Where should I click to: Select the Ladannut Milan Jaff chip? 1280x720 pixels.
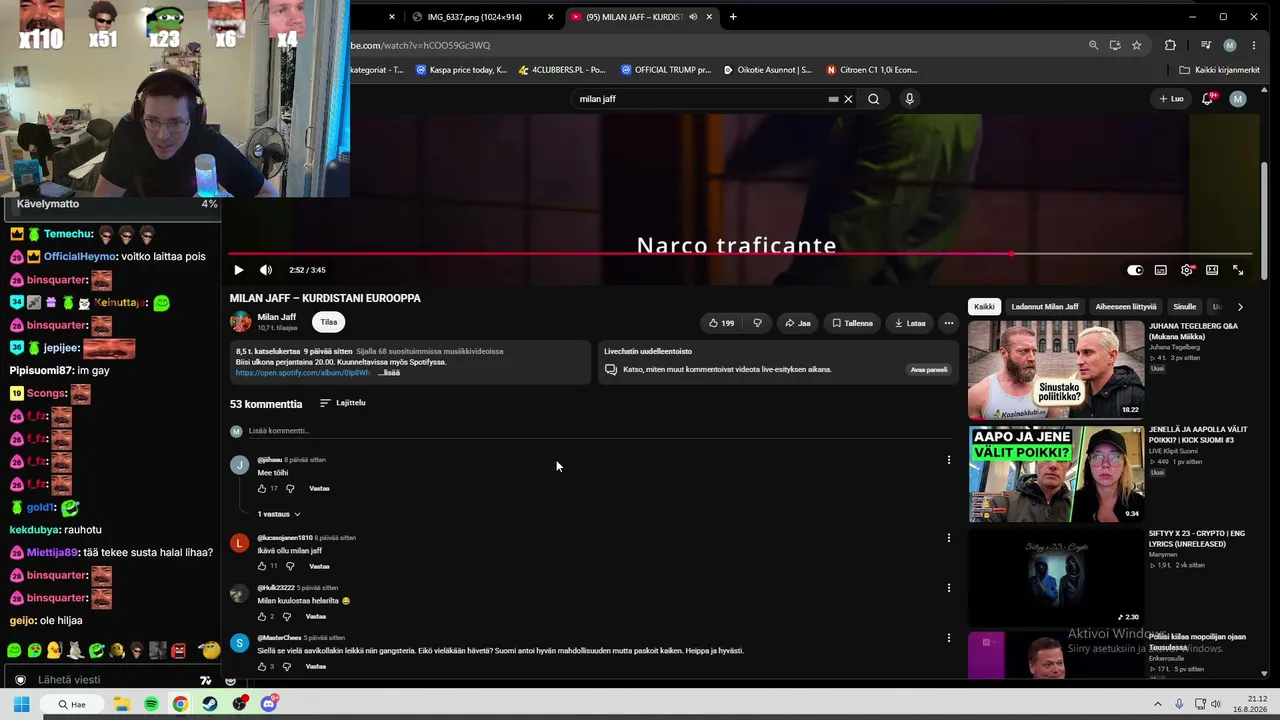tap(1045, 307)
